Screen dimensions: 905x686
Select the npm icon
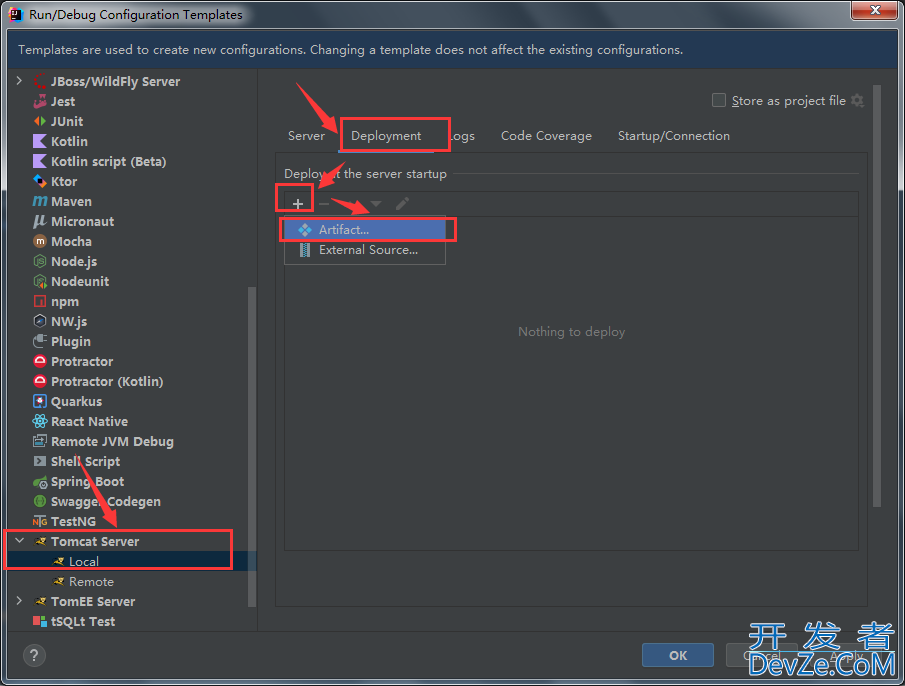pos(39,301)
